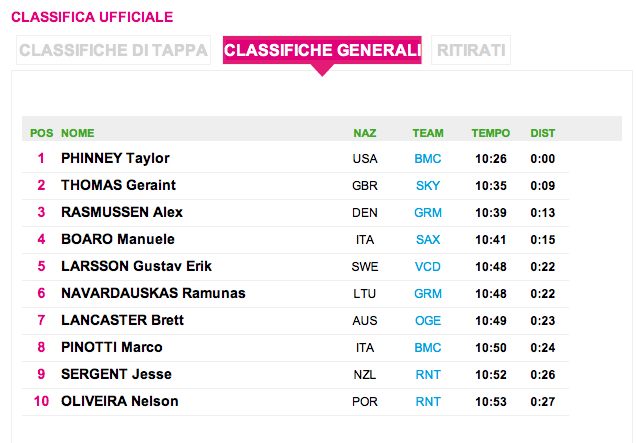Screen dimensions: 636x443
Task: Click the BMC team link for Phinney
Action: point(427,159)
